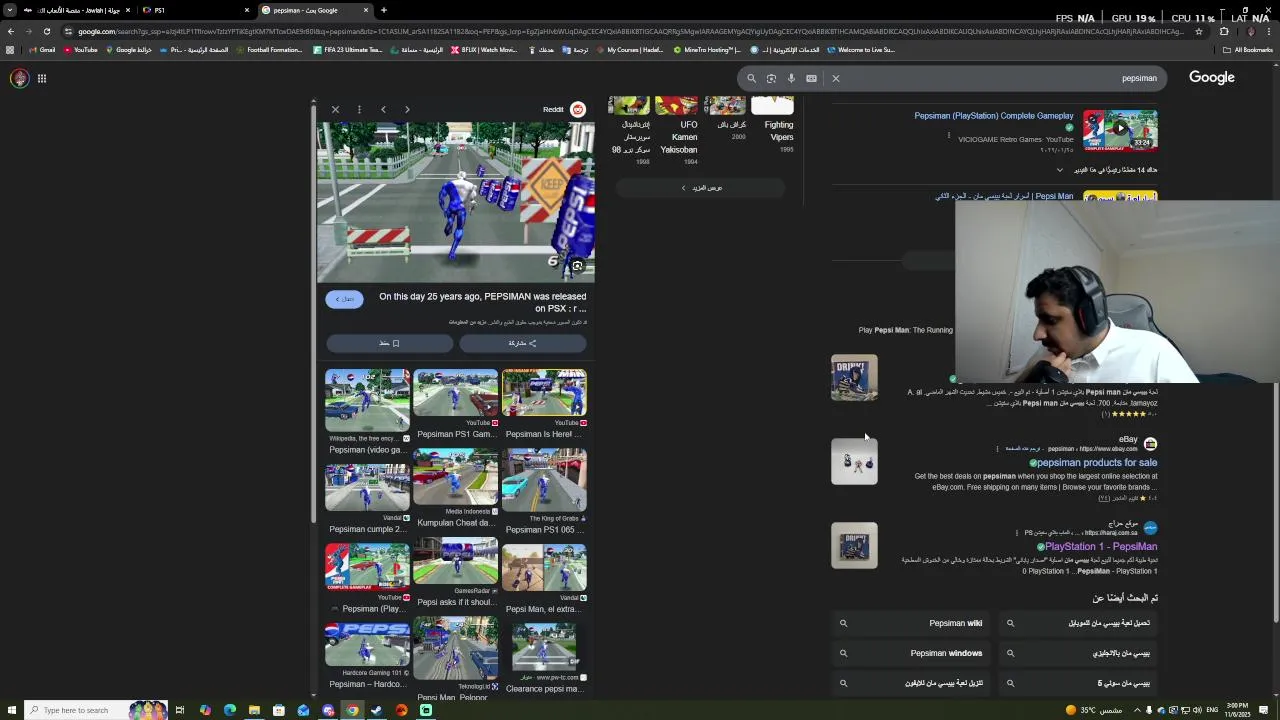Open the 'Pepsiman PS1 065' thumbnail
The height and width of the screenshot is (720, 1280).
(x=544, y=480)
